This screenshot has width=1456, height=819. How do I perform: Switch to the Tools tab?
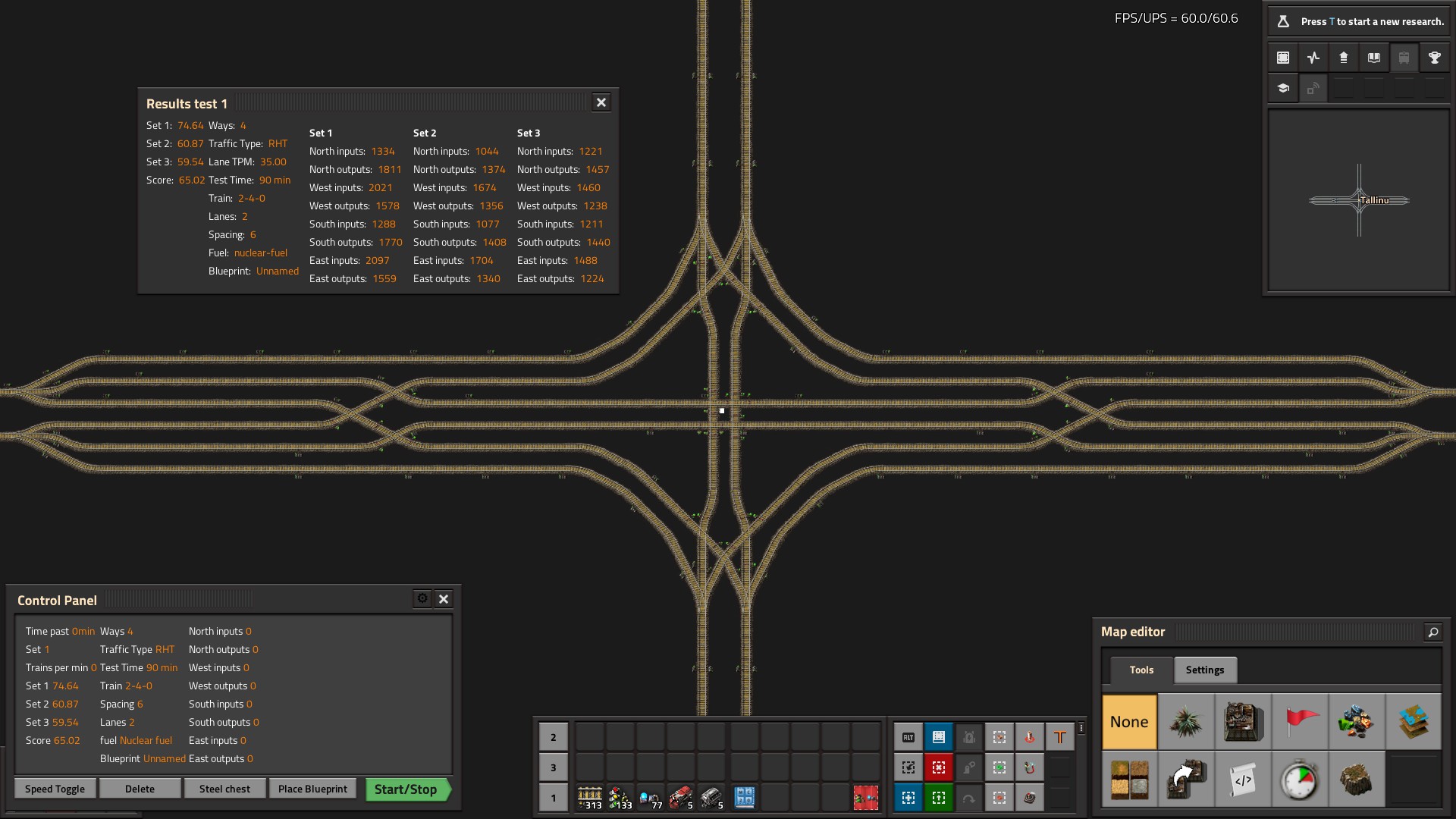tap(1141, 670)
